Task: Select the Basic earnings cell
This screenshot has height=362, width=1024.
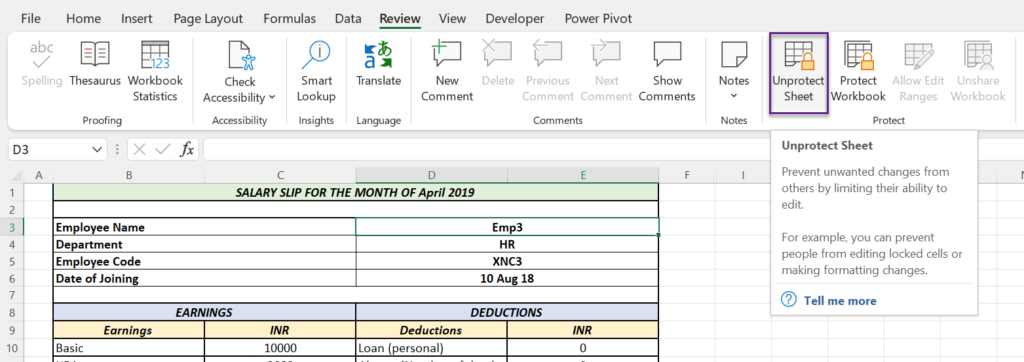Action: [x=129, y=347]
